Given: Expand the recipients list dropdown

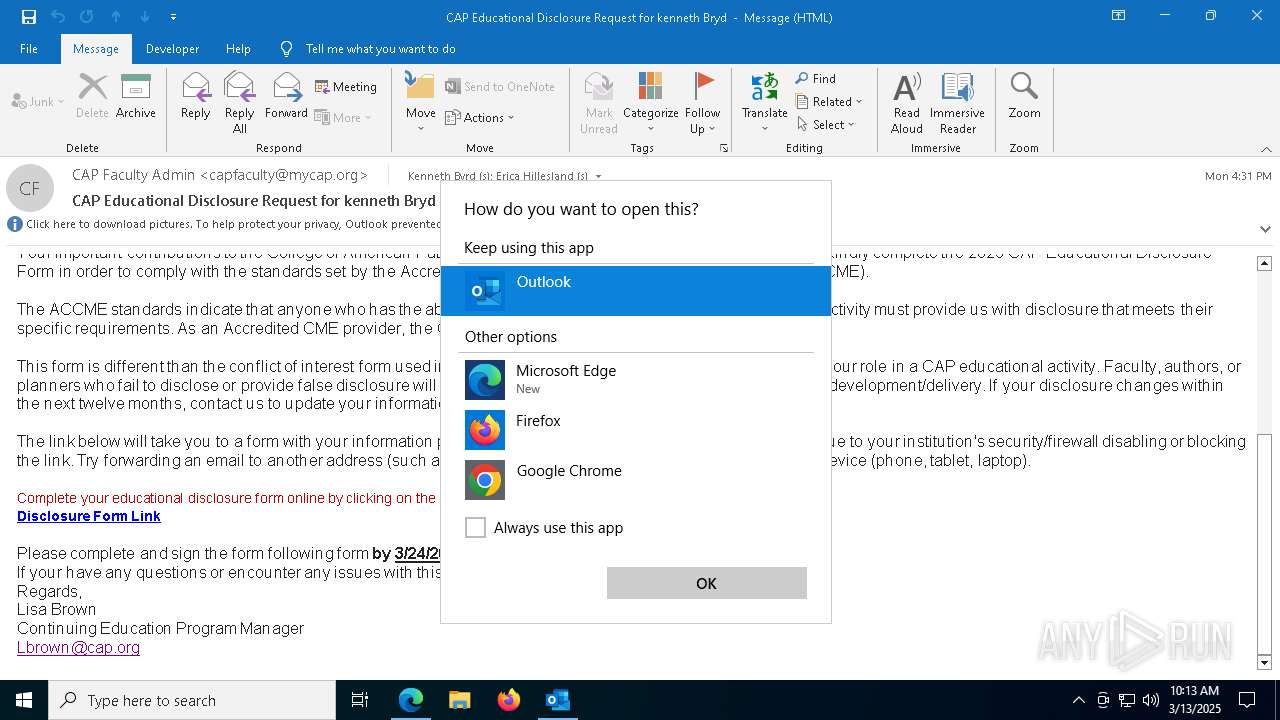Looking at the screenshot, I should coord(598,176).
